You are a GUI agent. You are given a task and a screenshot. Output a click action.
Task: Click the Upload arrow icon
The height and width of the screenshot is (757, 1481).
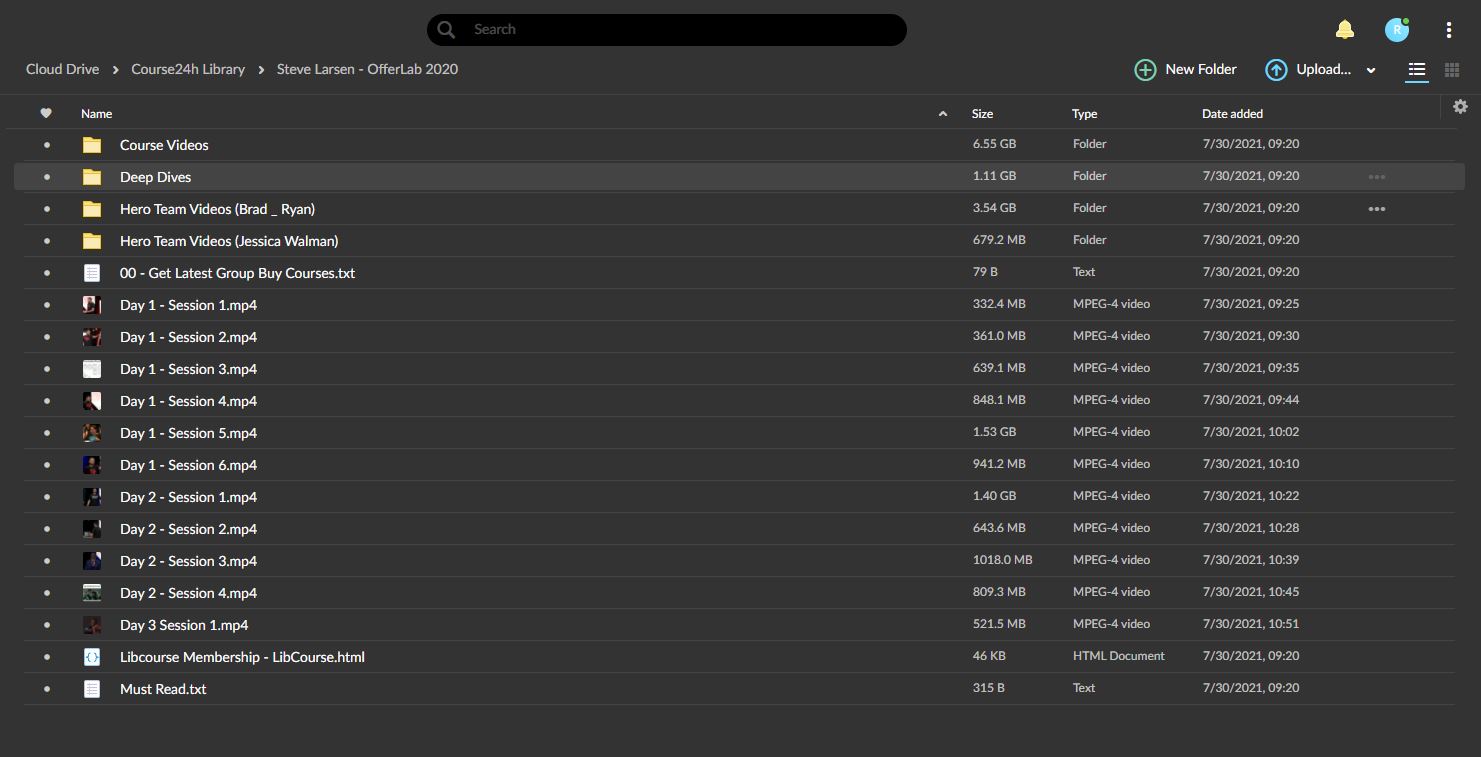point(1276,69)
